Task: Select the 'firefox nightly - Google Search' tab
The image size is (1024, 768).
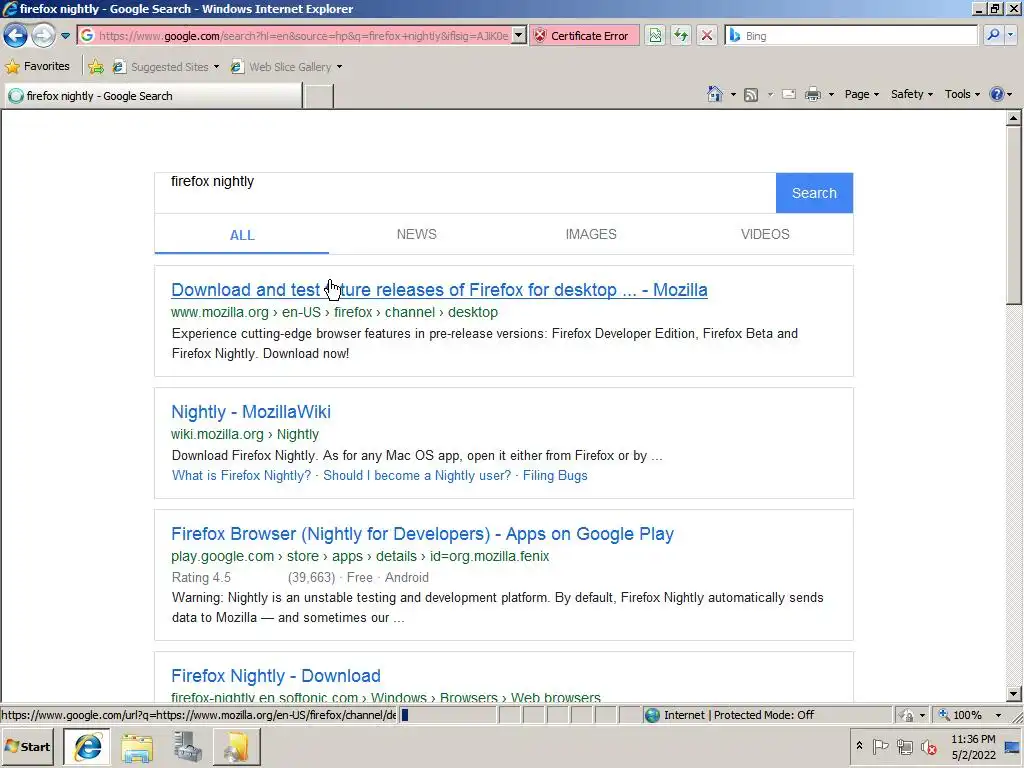Action: coord(153,96)
